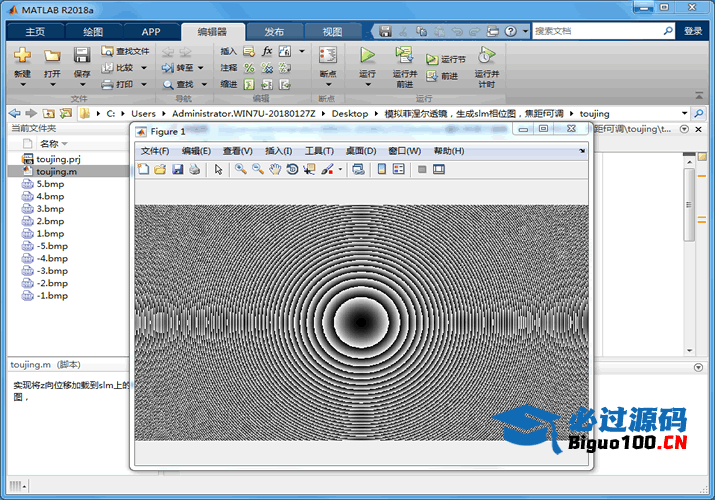Open file using the Open folder icon

pyautogui.click(x=52, y=56)
